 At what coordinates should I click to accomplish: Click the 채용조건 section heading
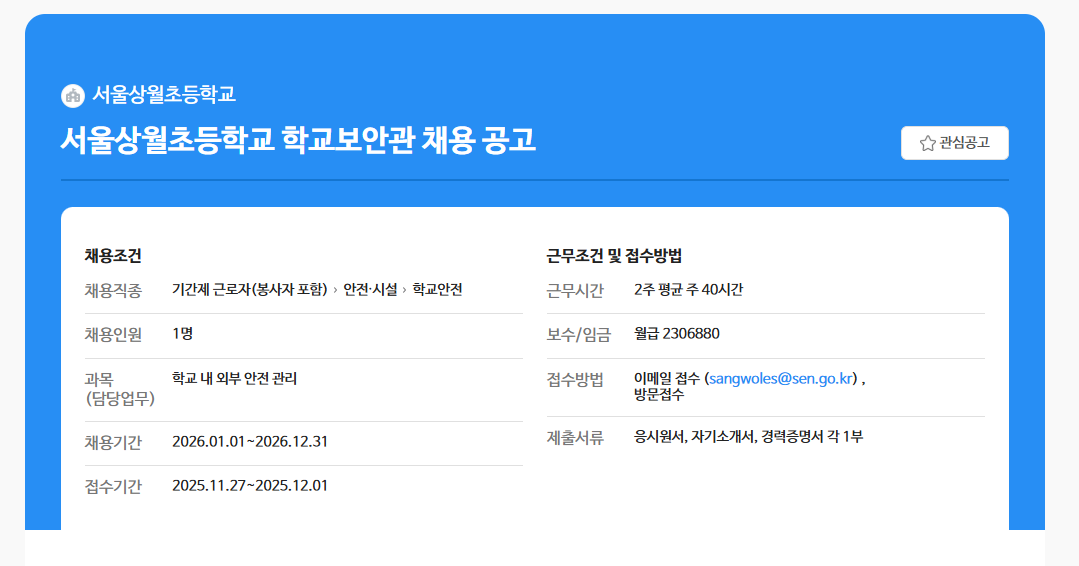[x=113, y=256]
